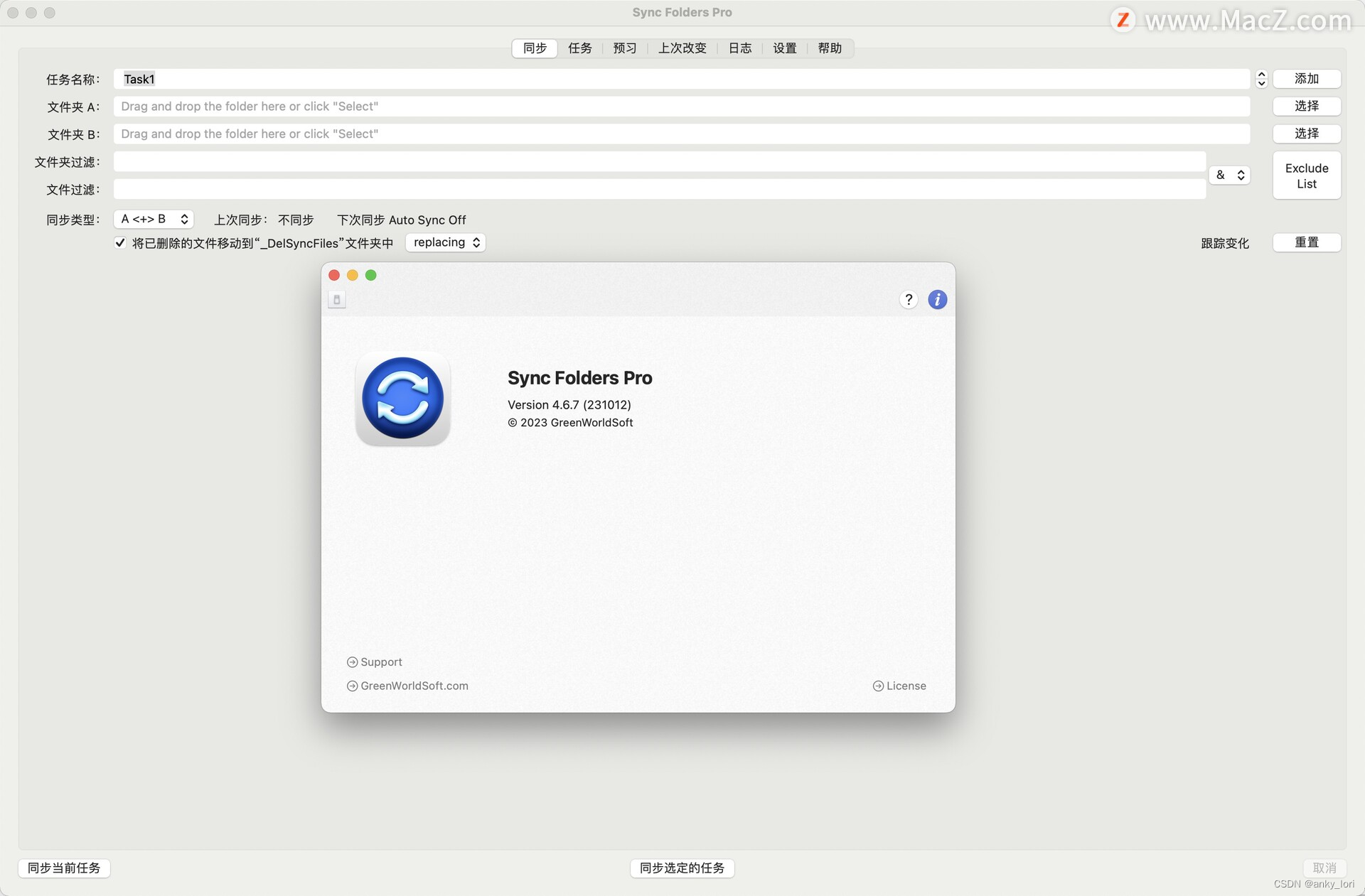Switch to the 任务 tab
This screenshot has height=896, width=1365.
point(580,48)
